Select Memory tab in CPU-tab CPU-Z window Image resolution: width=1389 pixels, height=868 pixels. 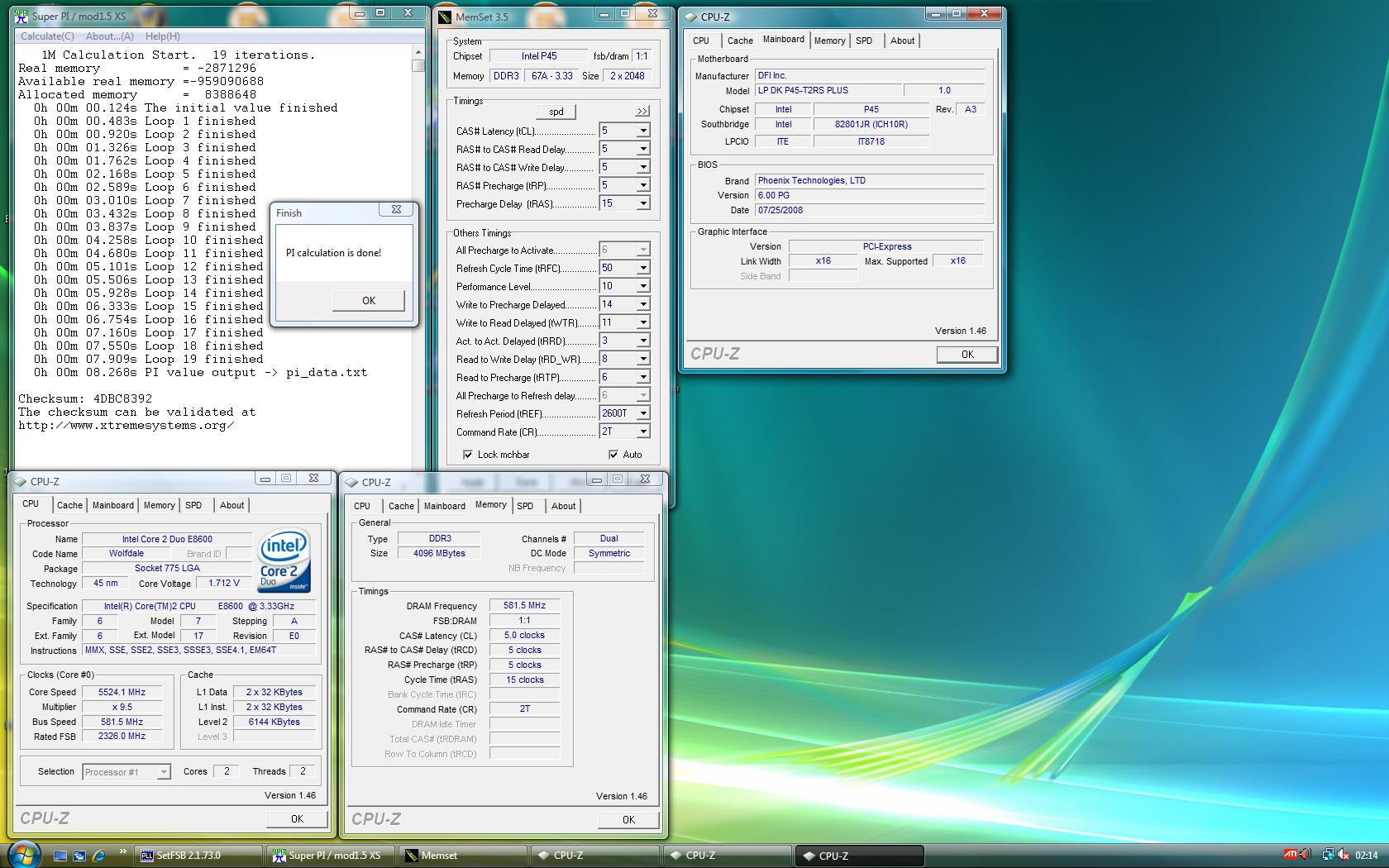(160, 505)
